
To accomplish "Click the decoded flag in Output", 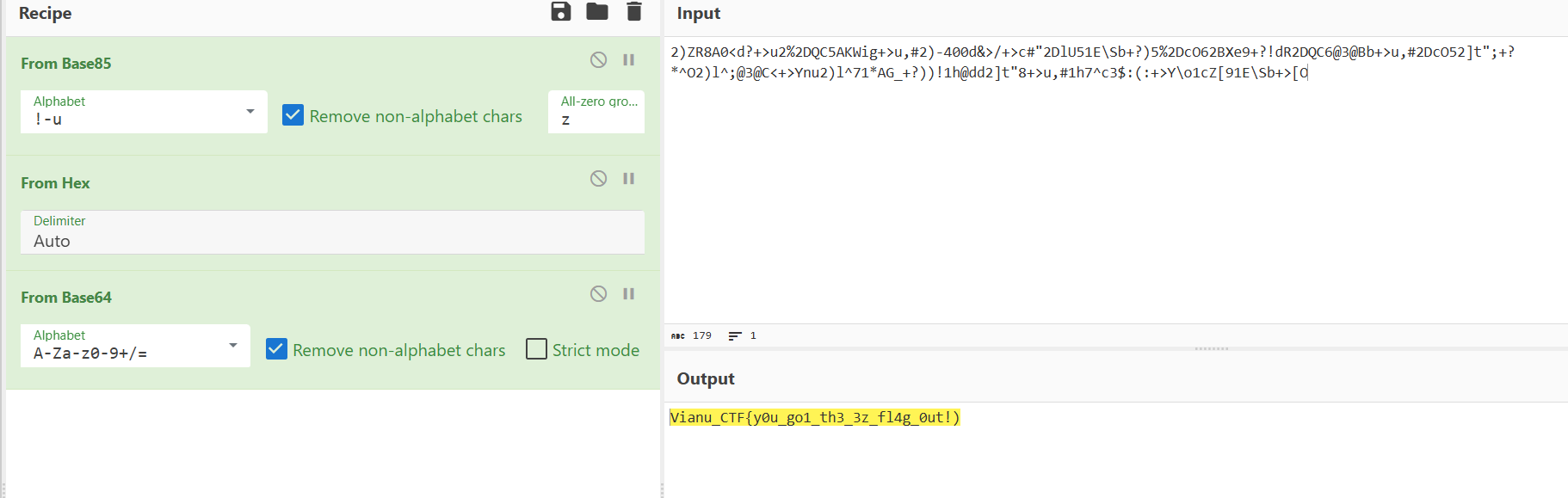I will pyautogui.click(x=814, y=418).
